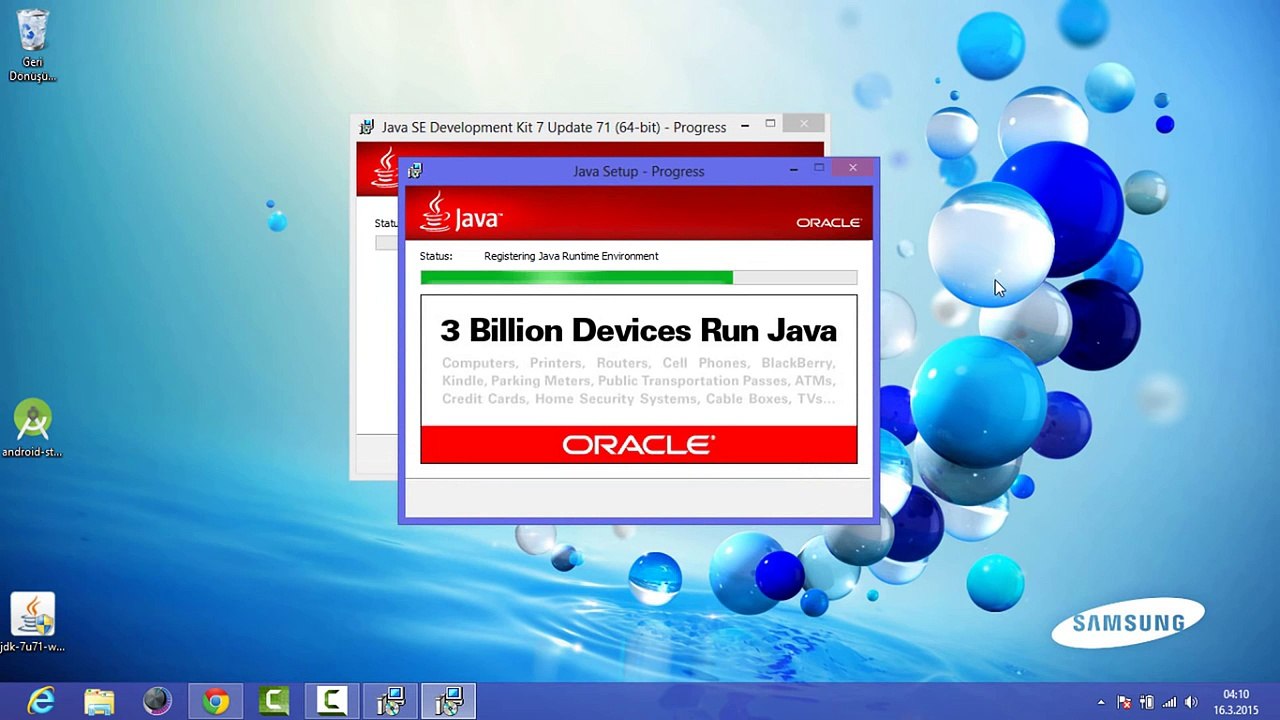Switch to the non-highlighted installer taskbar button
1280x720 pixels.
390,701
